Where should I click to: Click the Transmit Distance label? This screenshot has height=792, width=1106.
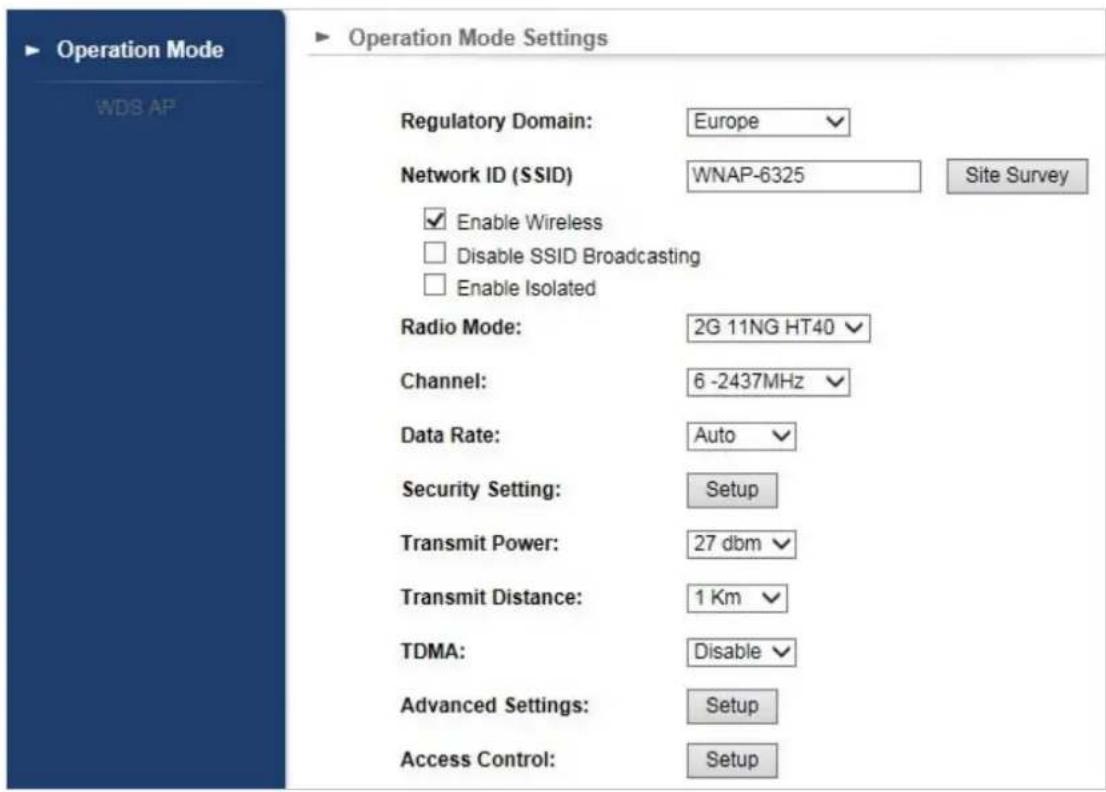point(492,597)
